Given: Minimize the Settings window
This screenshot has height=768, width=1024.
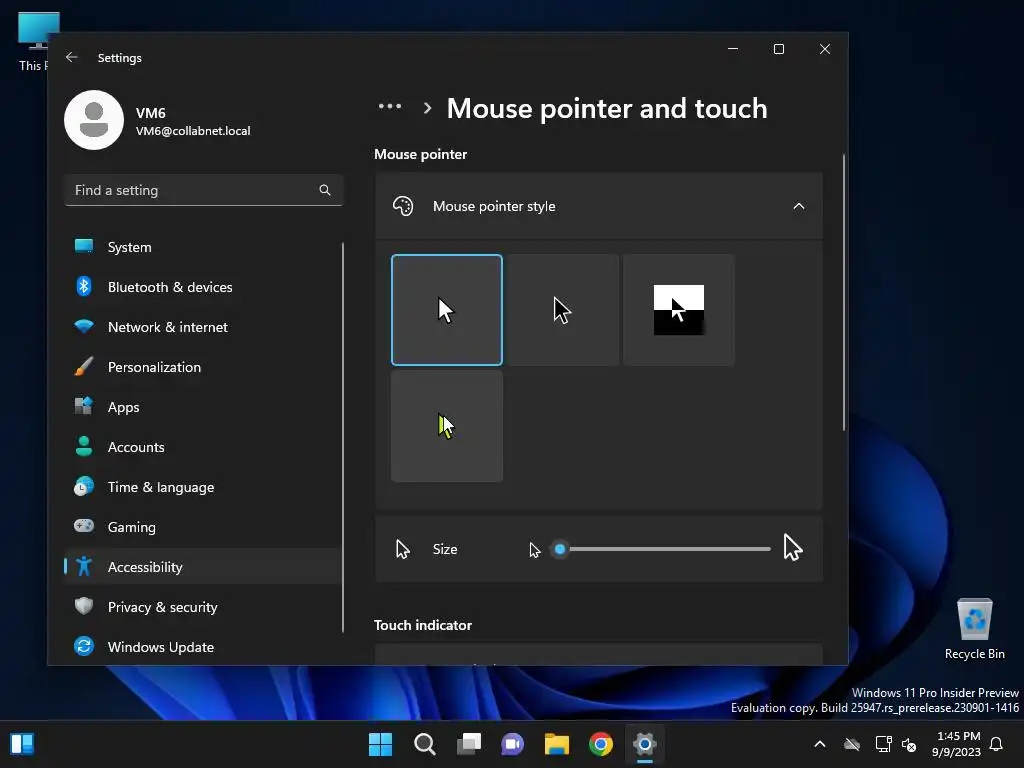Looking at the screenshot, I should point(733,49).
